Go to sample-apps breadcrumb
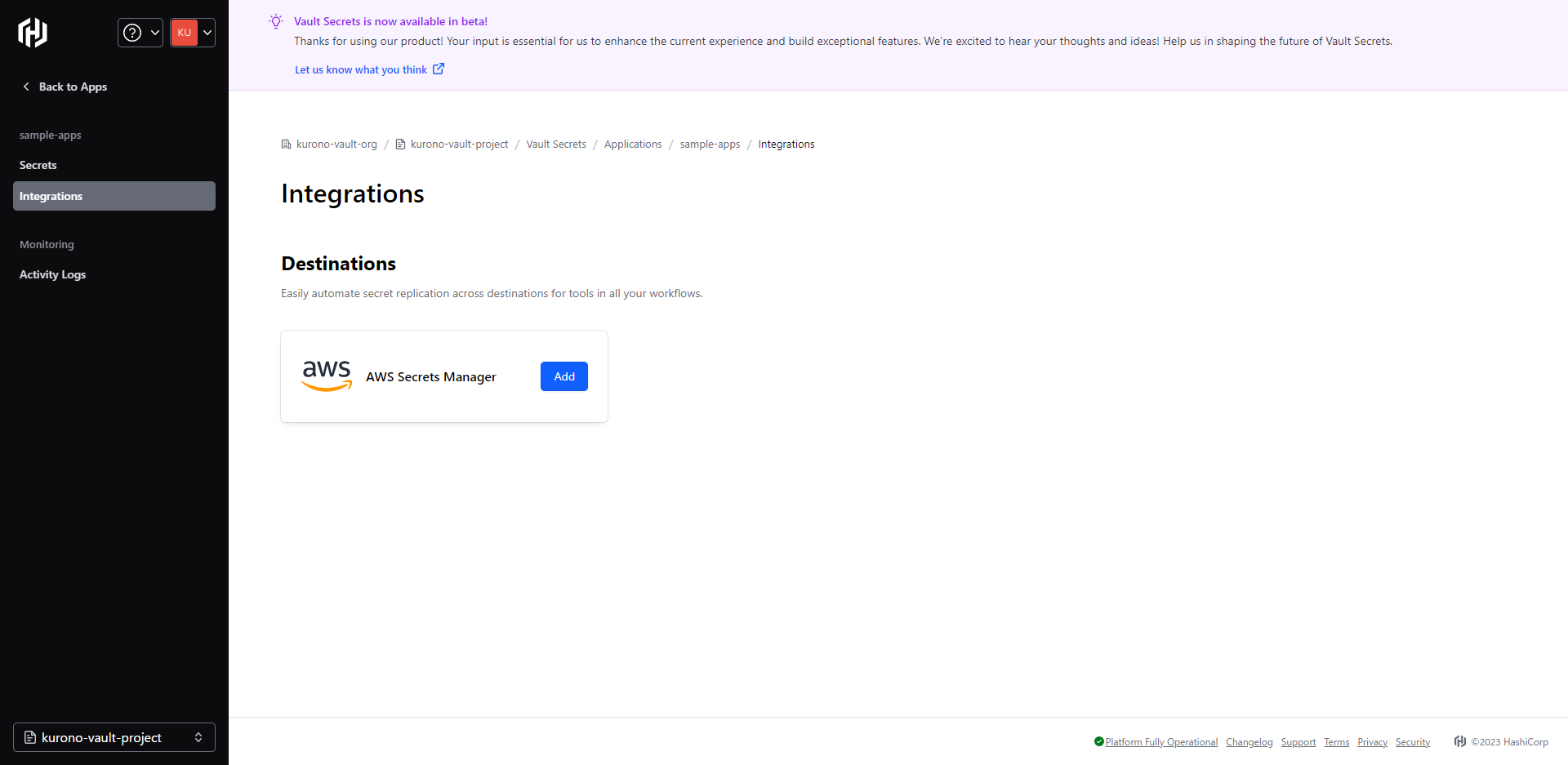The image size is (1568, 765). (x=710, y=145)
